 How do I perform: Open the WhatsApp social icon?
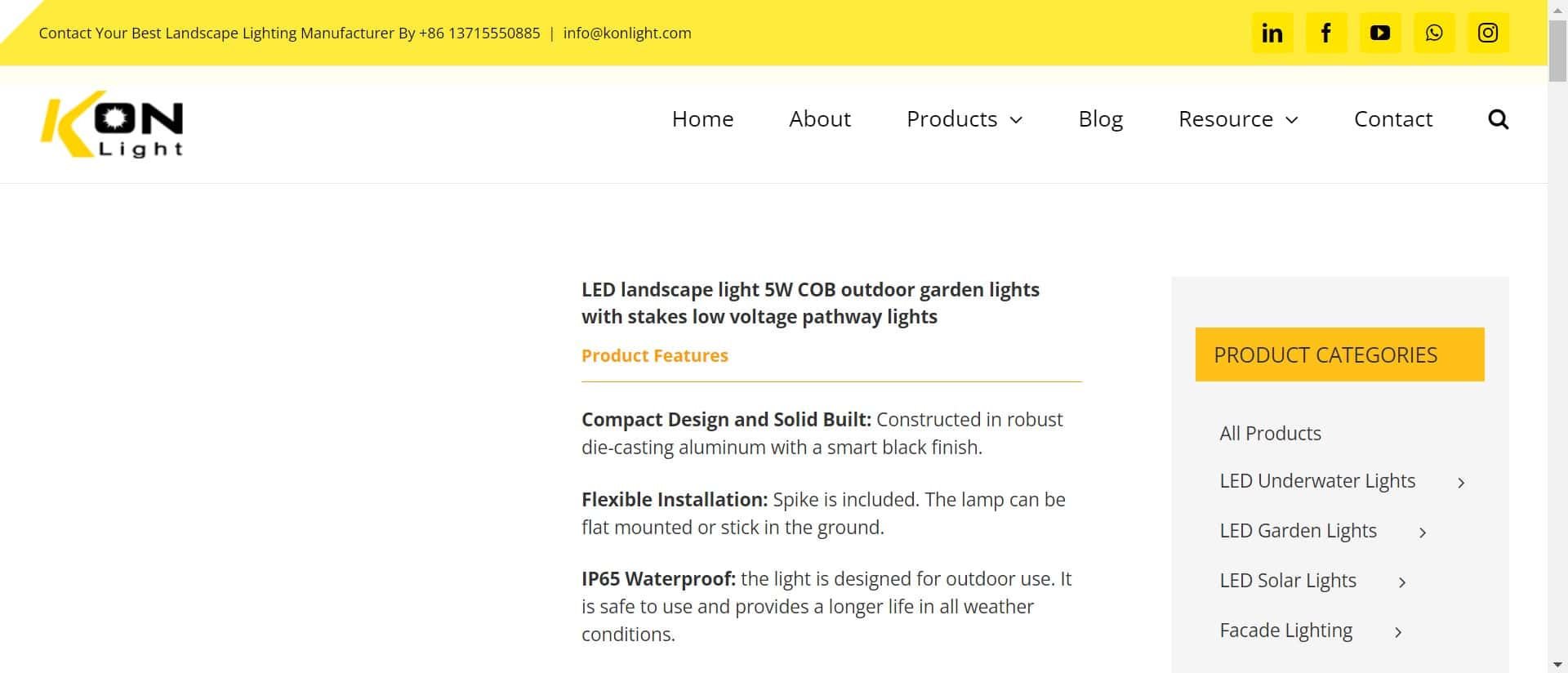coord(1433,33)
